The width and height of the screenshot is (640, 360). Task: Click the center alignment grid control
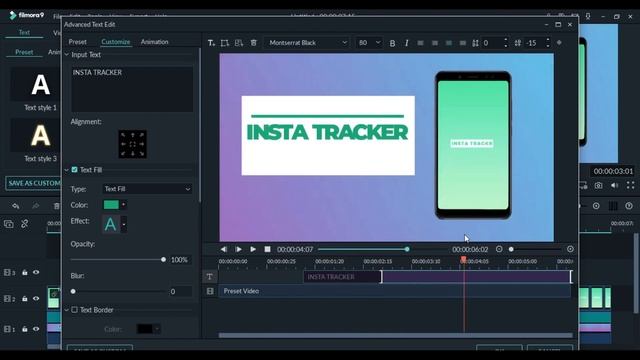click(x=132, y=144)
